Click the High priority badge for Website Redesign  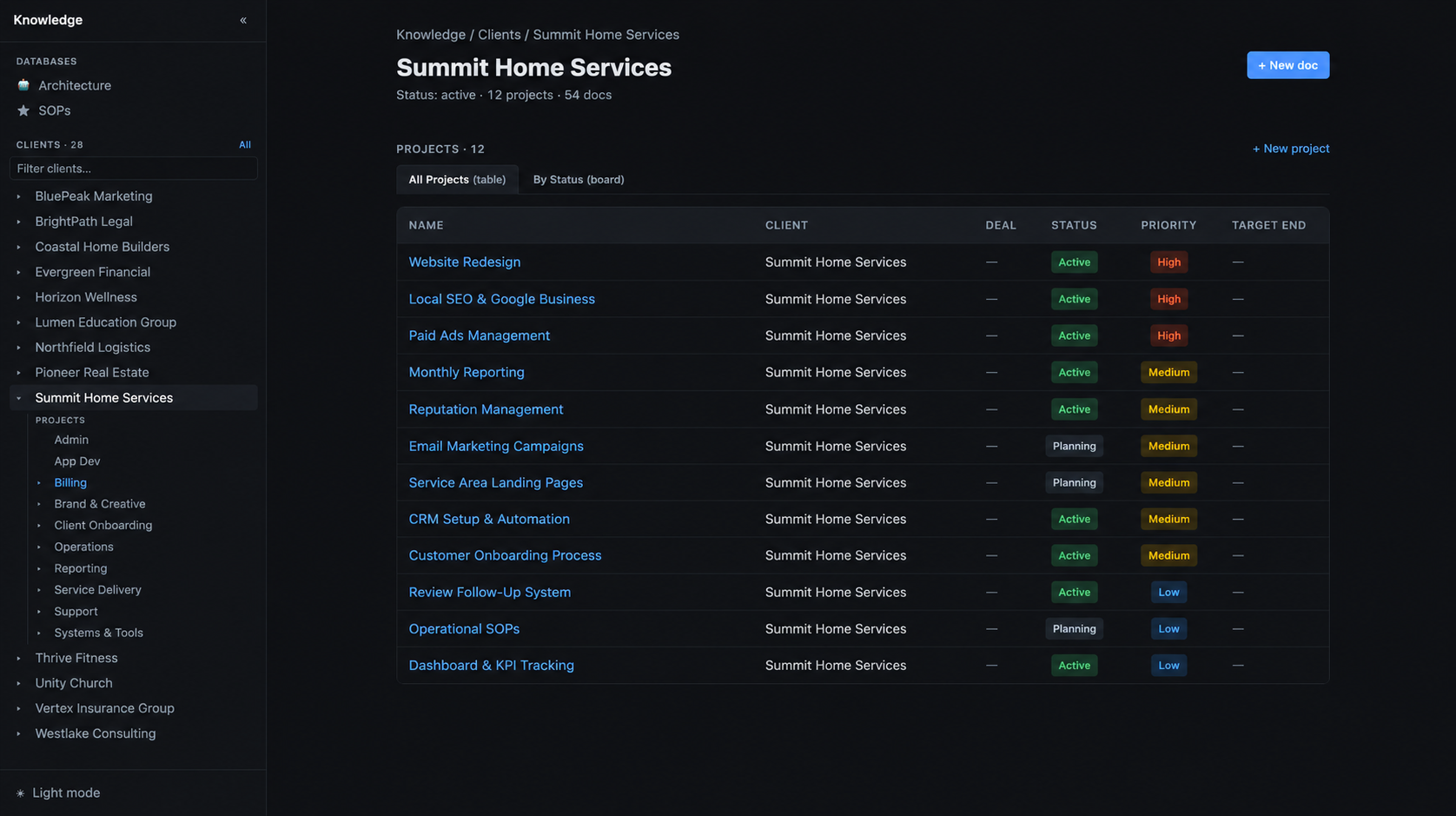point(1168,262)
